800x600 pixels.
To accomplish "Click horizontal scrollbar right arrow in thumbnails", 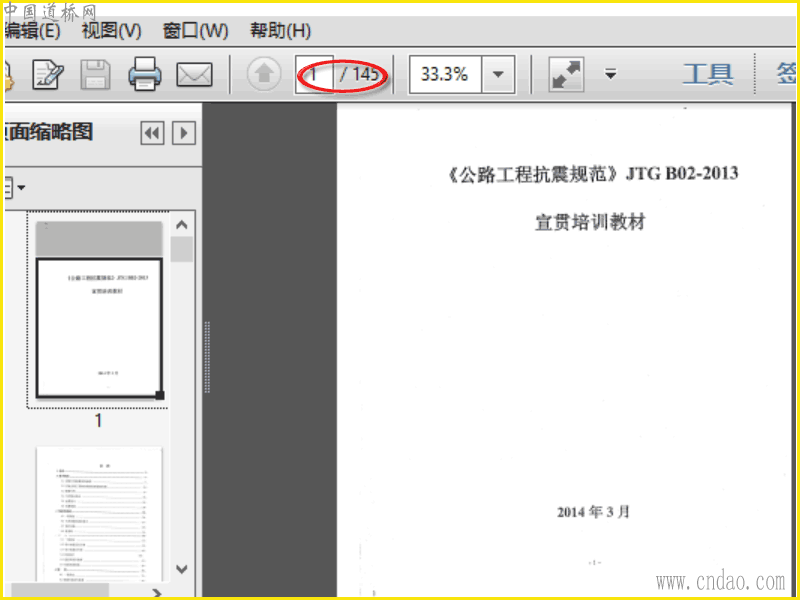I will (x=157, y=593).
